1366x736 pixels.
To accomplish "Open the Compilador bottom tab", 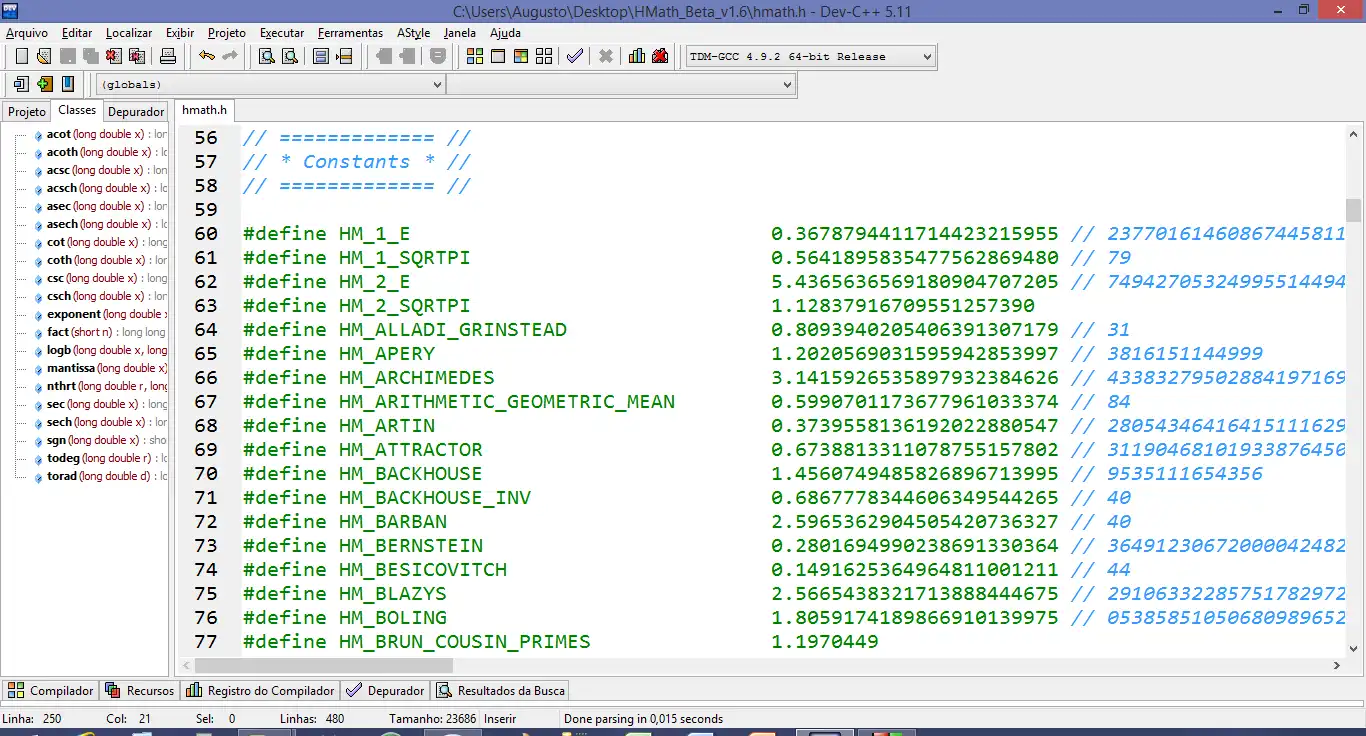I will point(51,690).
